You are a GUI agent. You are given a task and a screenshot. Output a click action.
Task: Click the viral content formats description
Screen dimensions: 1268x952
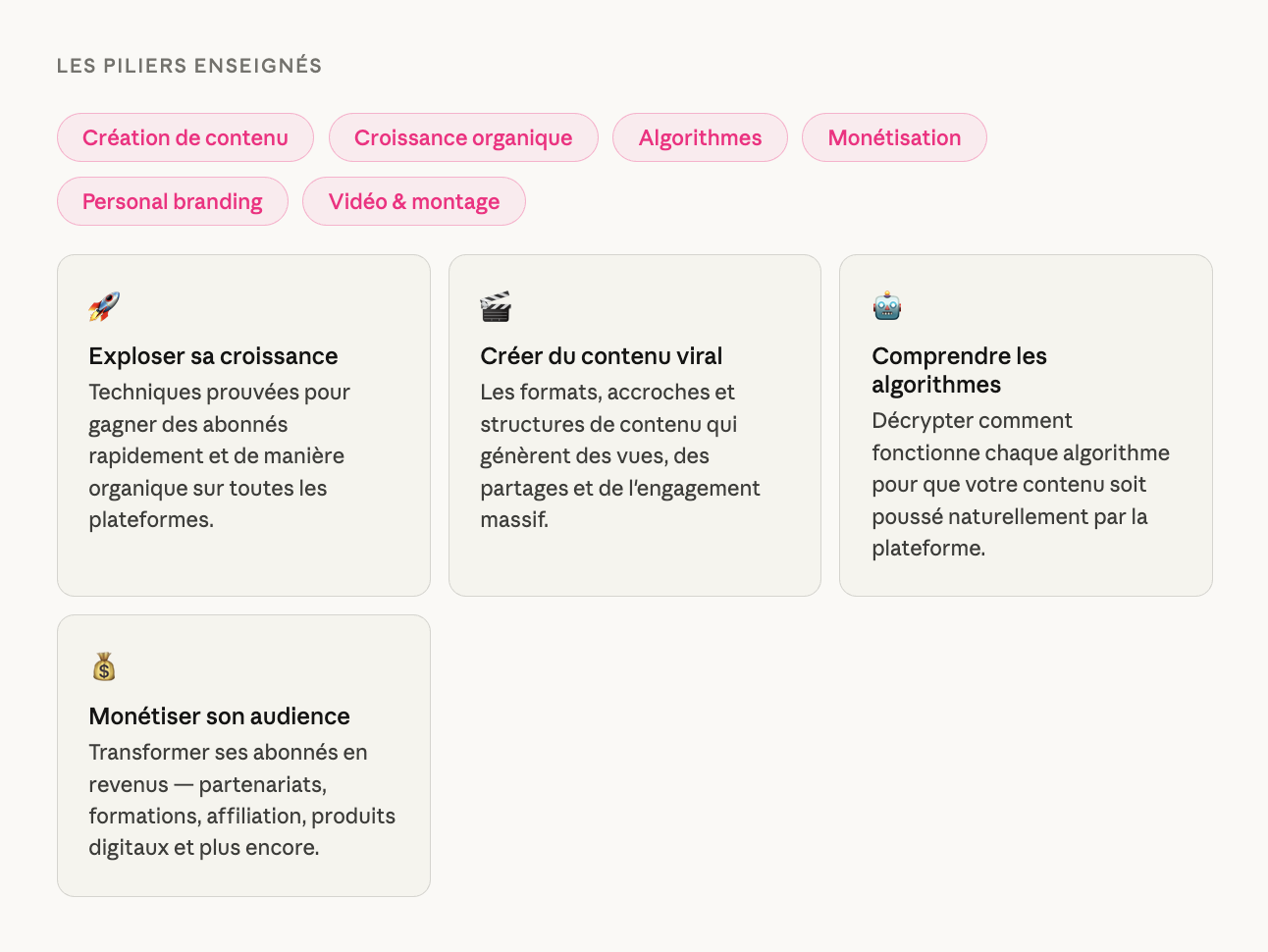point(619,455)
